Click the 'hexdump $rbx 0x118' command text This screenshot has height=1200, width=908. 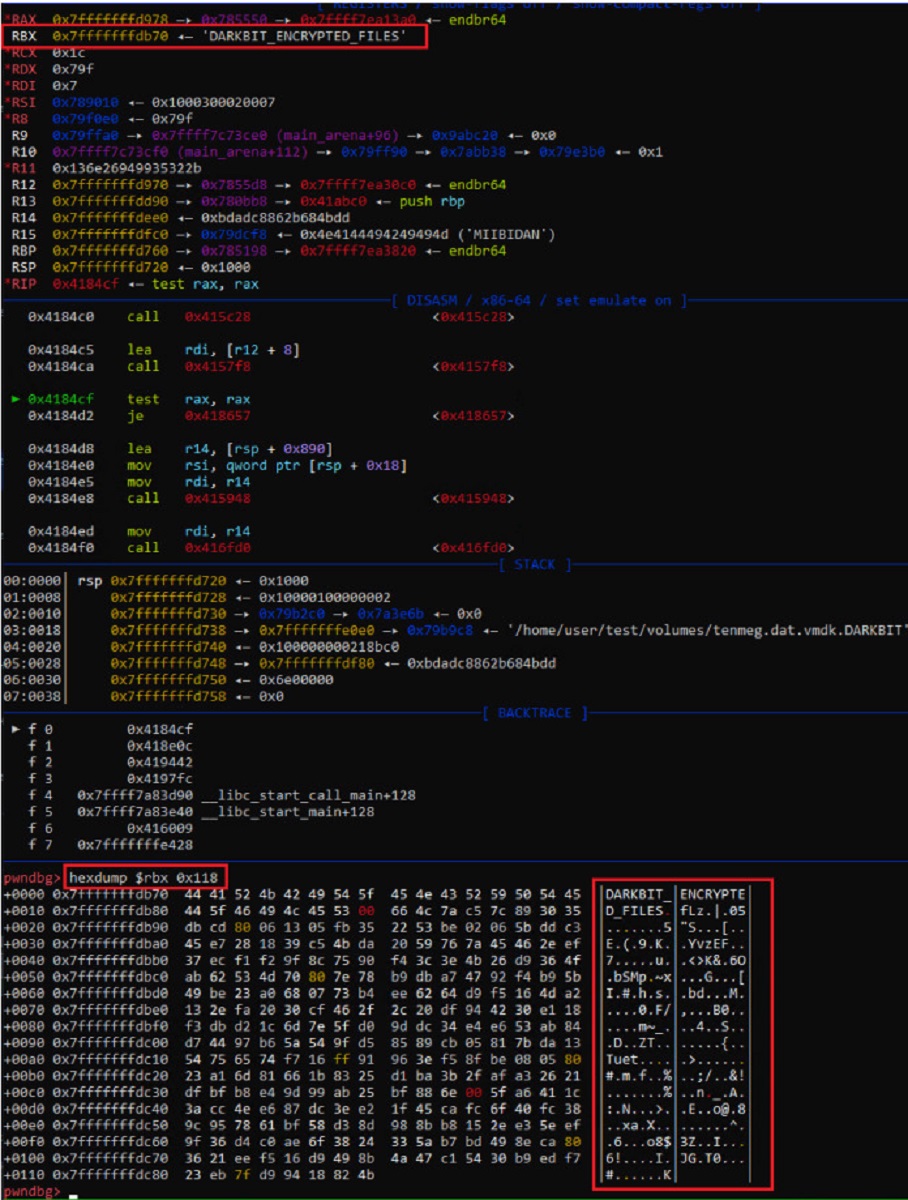(x=147, y=877)
